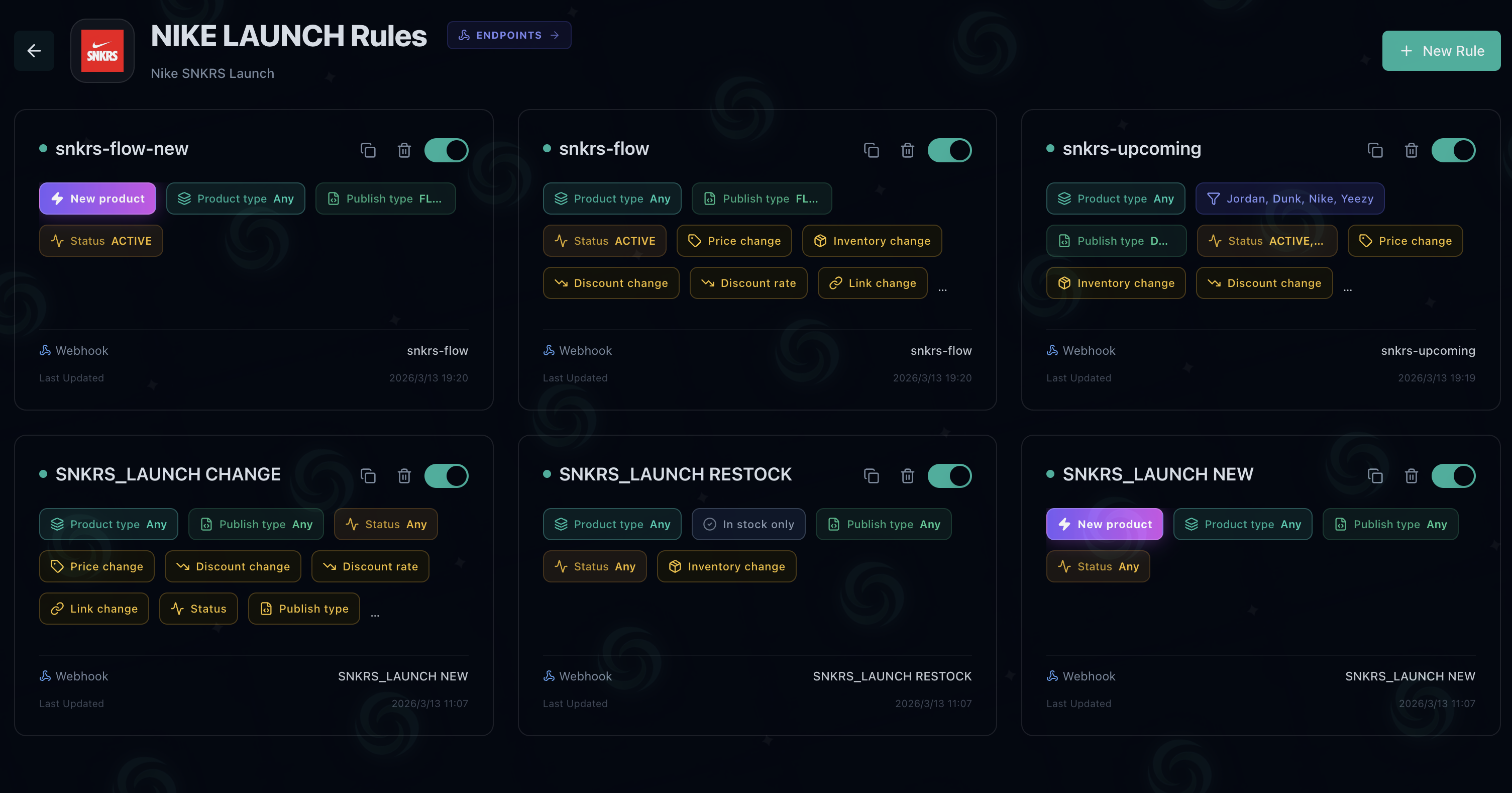The width and height of the screenshot is (1512, 793).
Task: Expand hidden tags on snkrs-flow card
Action: pyautogui.click(x=943, y=288)
